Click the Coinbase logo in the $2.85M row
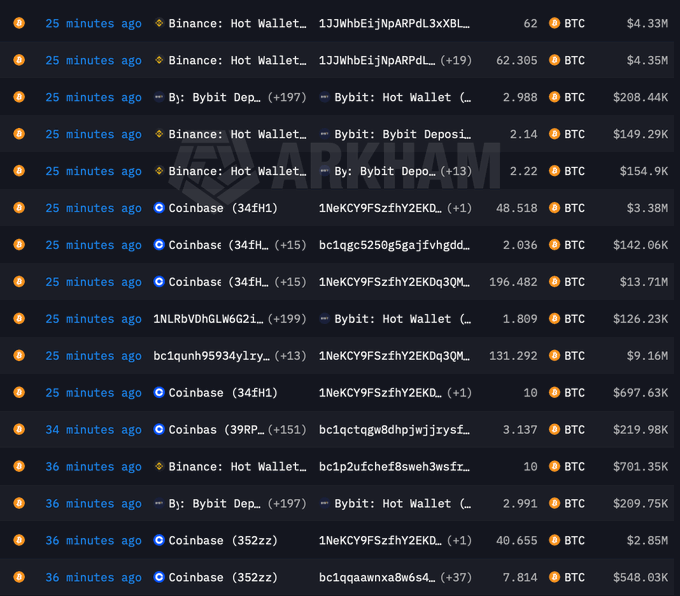The width and height of the screenshot is (680, 596). (x=159, y=540)
